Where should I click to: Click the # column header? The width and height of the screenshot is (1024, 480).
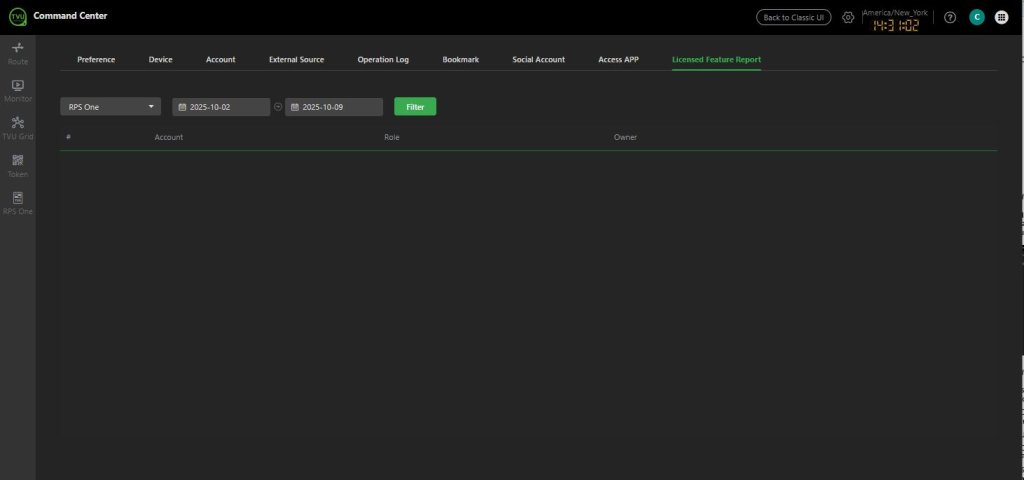[68, 137]
